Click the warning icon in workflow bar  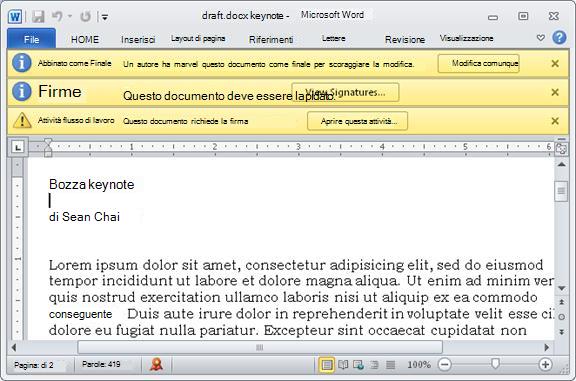click(22, 120)
